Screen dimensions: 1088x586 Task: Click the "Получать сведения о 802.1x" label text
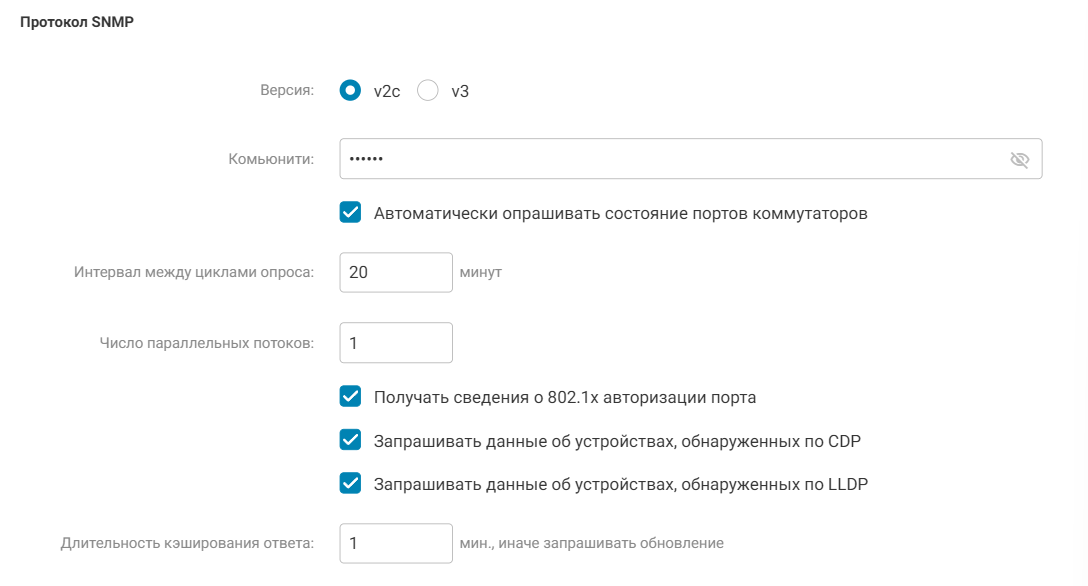(x=564, y=397)
